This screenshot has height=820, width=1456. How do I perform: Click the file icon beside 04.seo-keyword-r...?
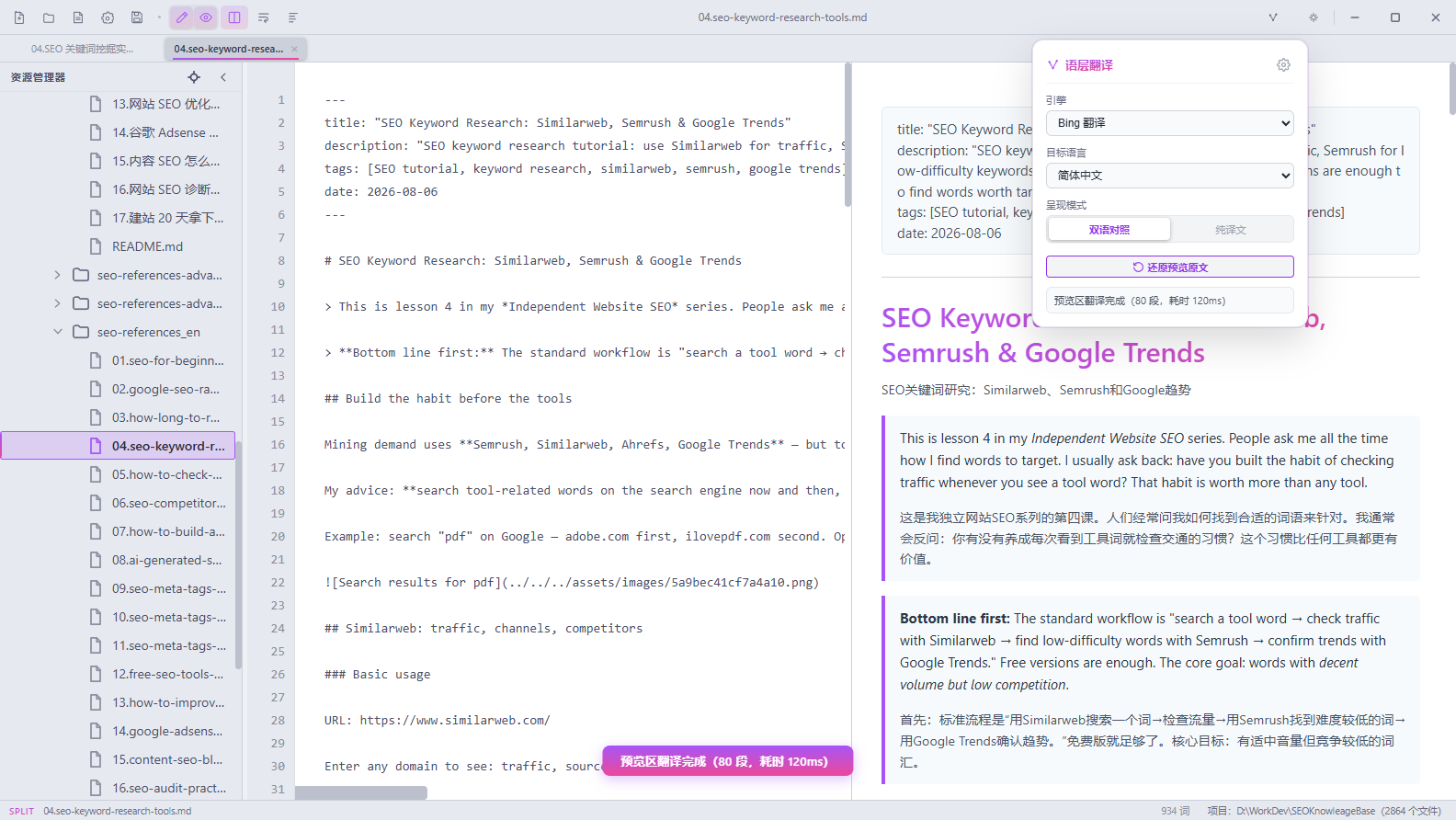tap(96, 446)
